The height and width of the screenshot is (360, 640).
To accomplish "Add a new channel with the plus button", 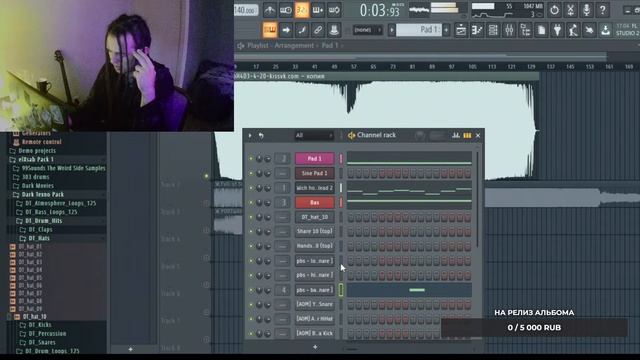I will (315, 347).
